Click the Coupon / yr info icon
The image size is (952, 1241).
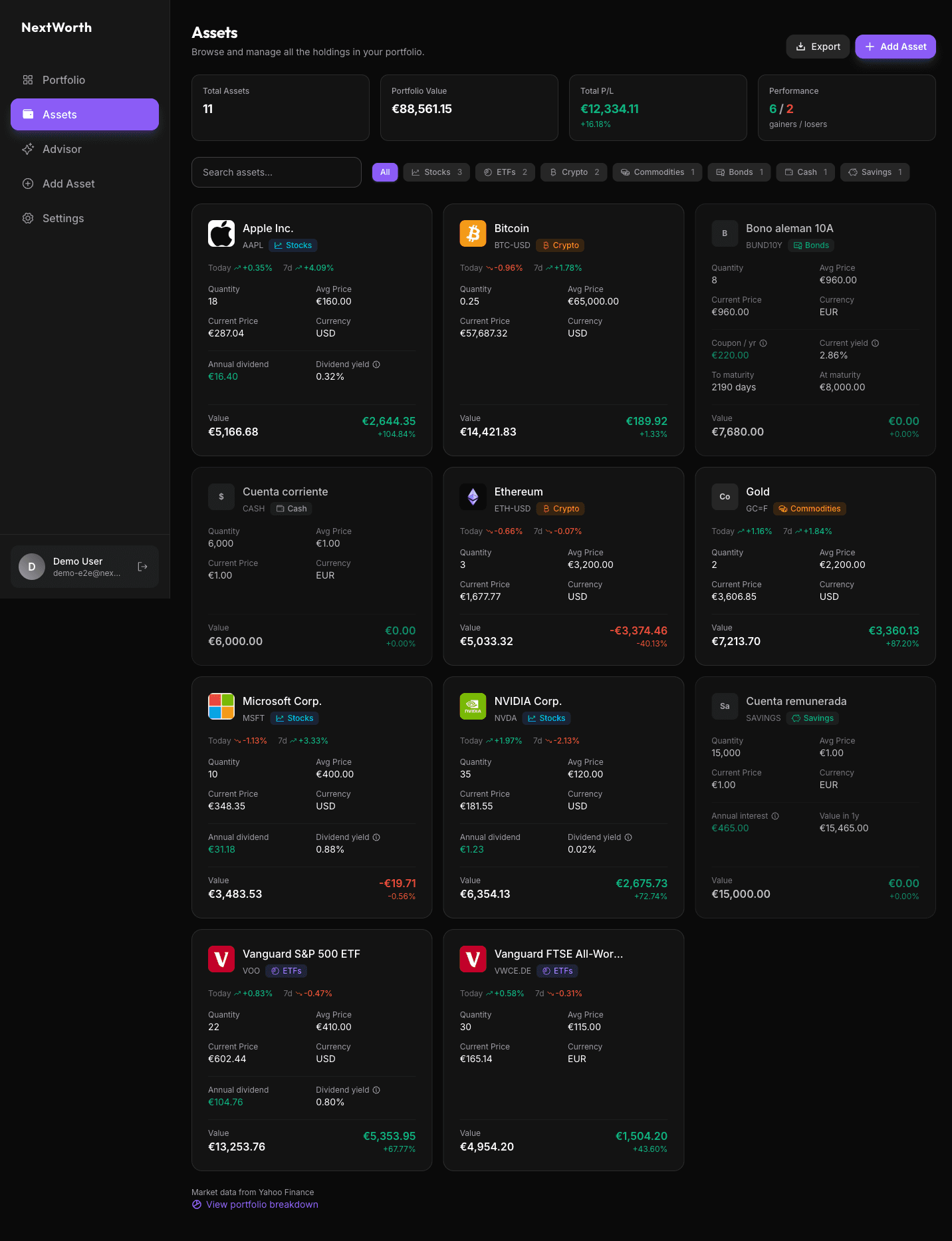tap(763, 343)
